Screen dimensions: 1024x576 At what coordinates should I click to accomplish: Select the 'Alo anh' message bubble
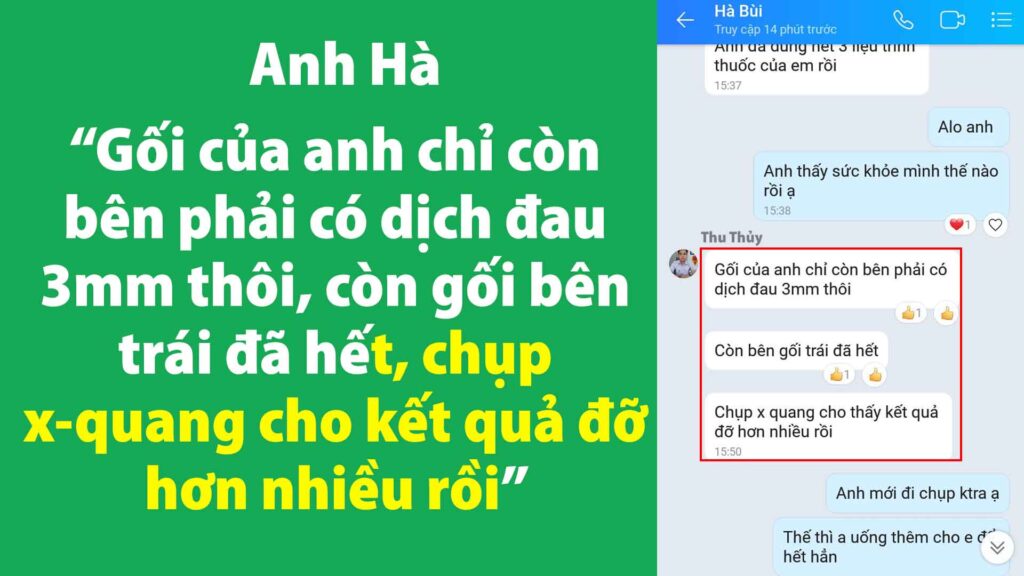point(968,127)
